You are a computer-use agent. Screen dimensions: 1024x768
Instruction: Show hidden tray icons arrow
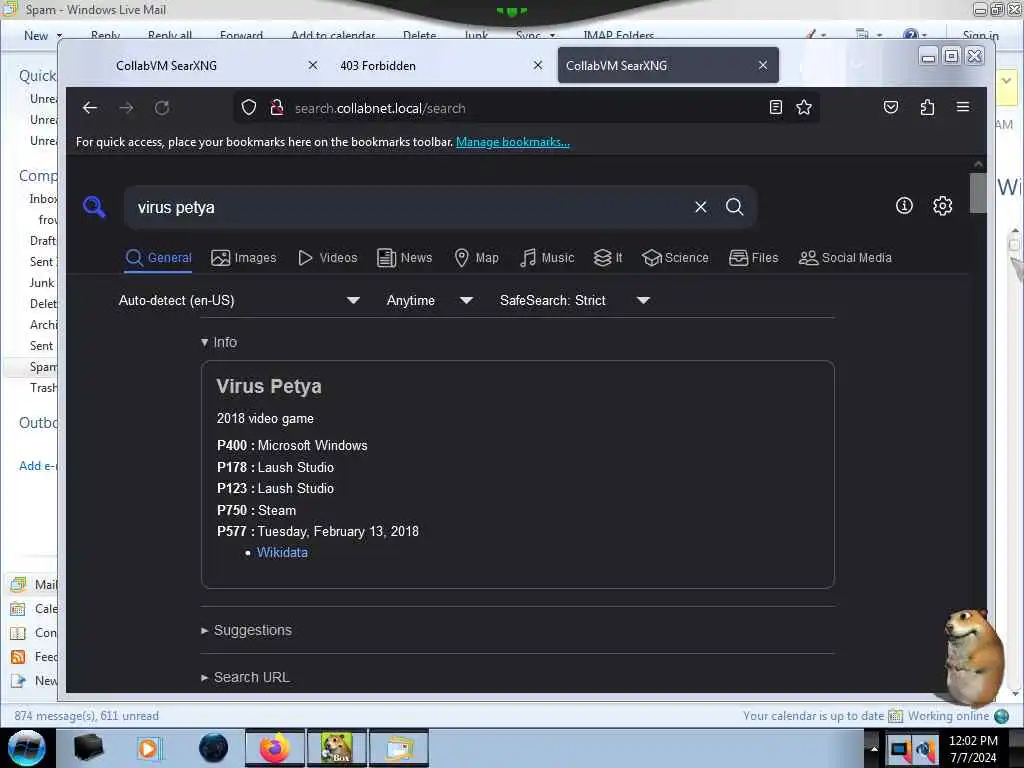[874, 748]
